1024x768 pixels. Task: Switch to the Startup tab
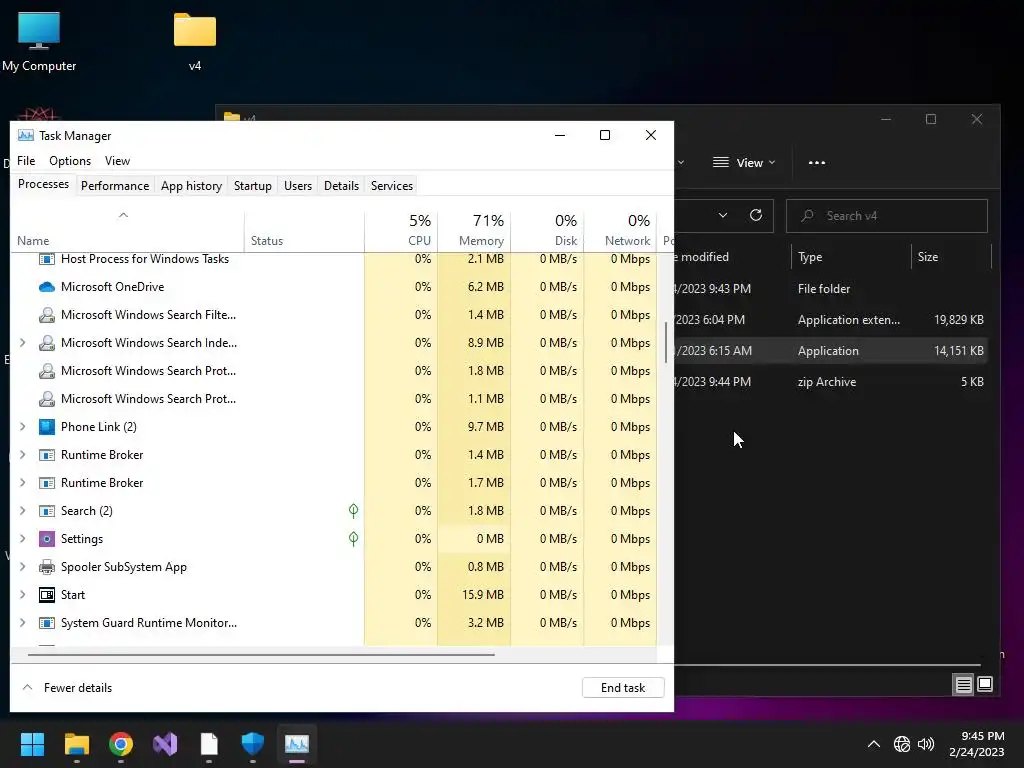253,186
